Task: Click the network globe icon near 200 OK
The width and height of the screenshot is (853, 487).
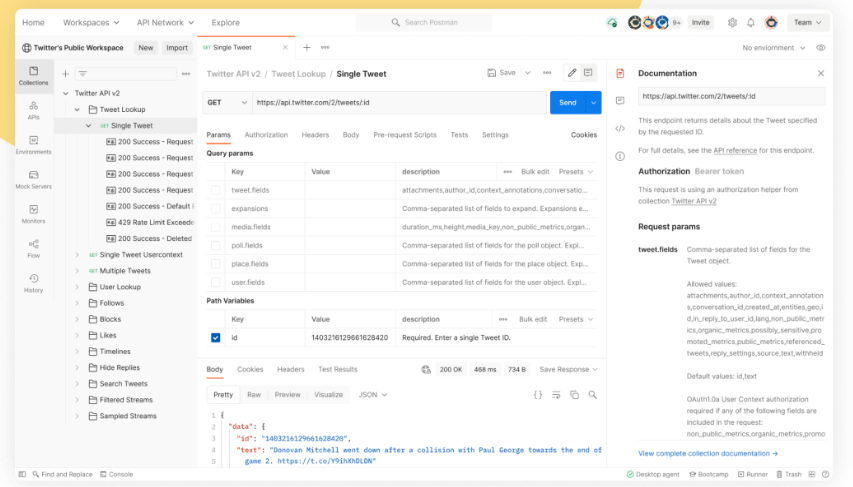Action: 426,369
